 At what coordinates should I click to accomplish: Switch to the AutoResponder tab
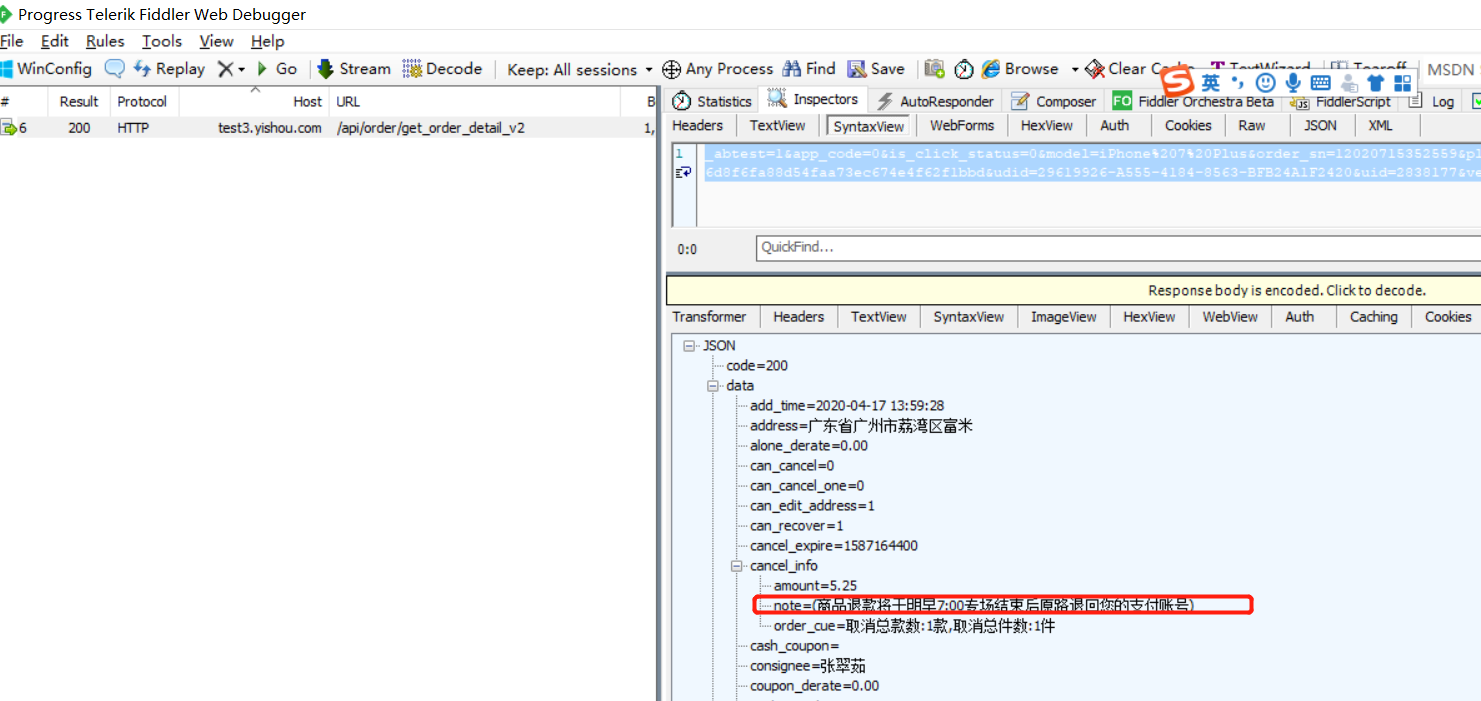pos(935,101)
